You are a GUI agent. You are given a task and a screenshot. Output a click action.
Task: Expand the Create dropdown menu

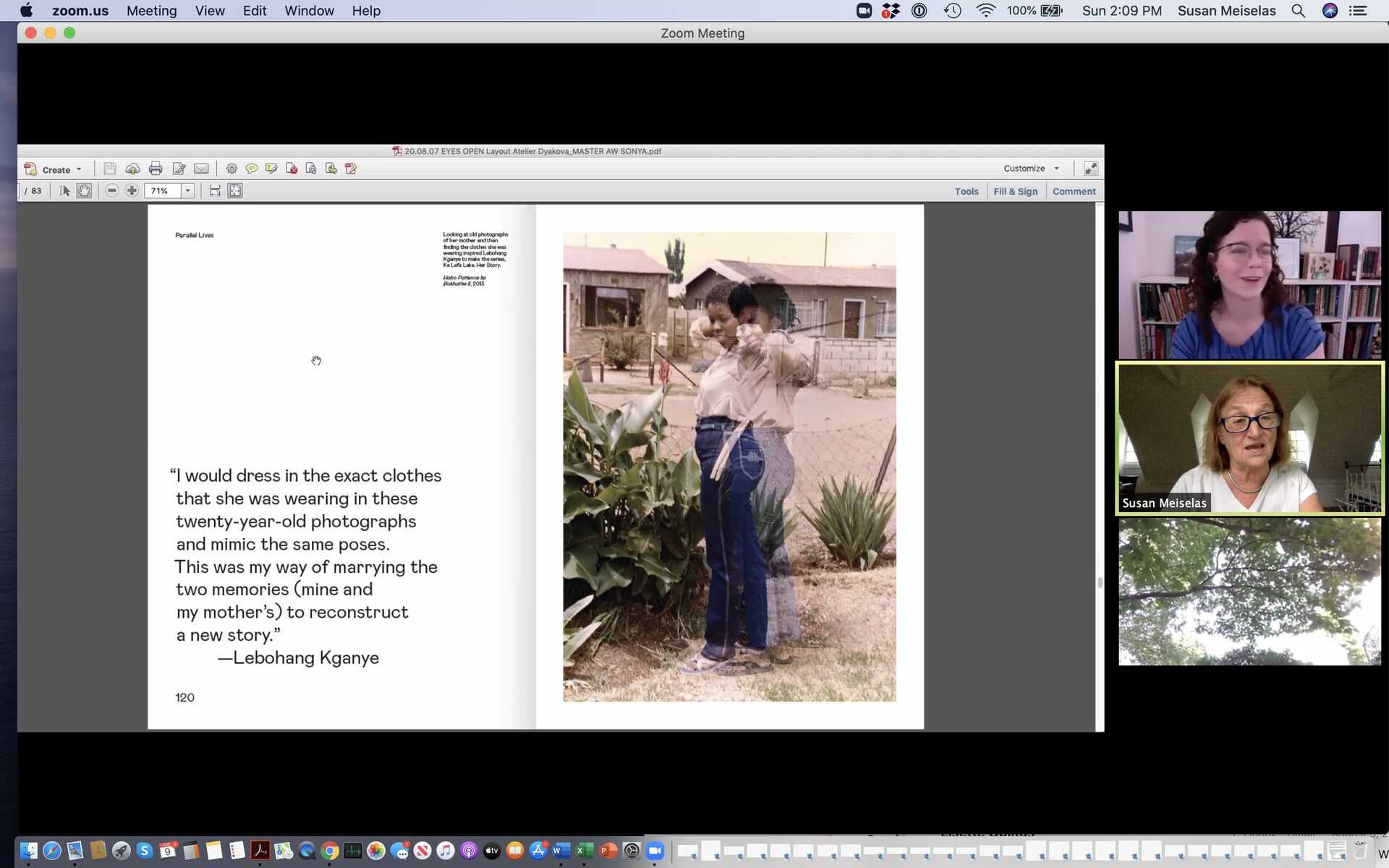pos(78,169)
